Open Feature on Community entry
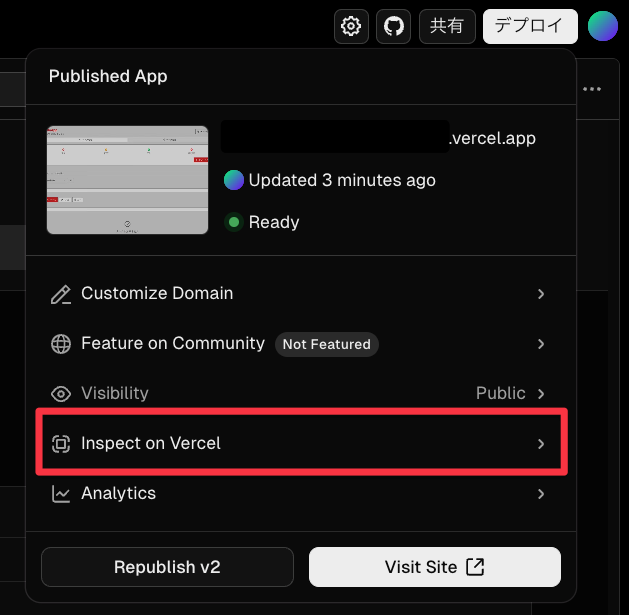629x615 pixels. [x=301, y=344]
